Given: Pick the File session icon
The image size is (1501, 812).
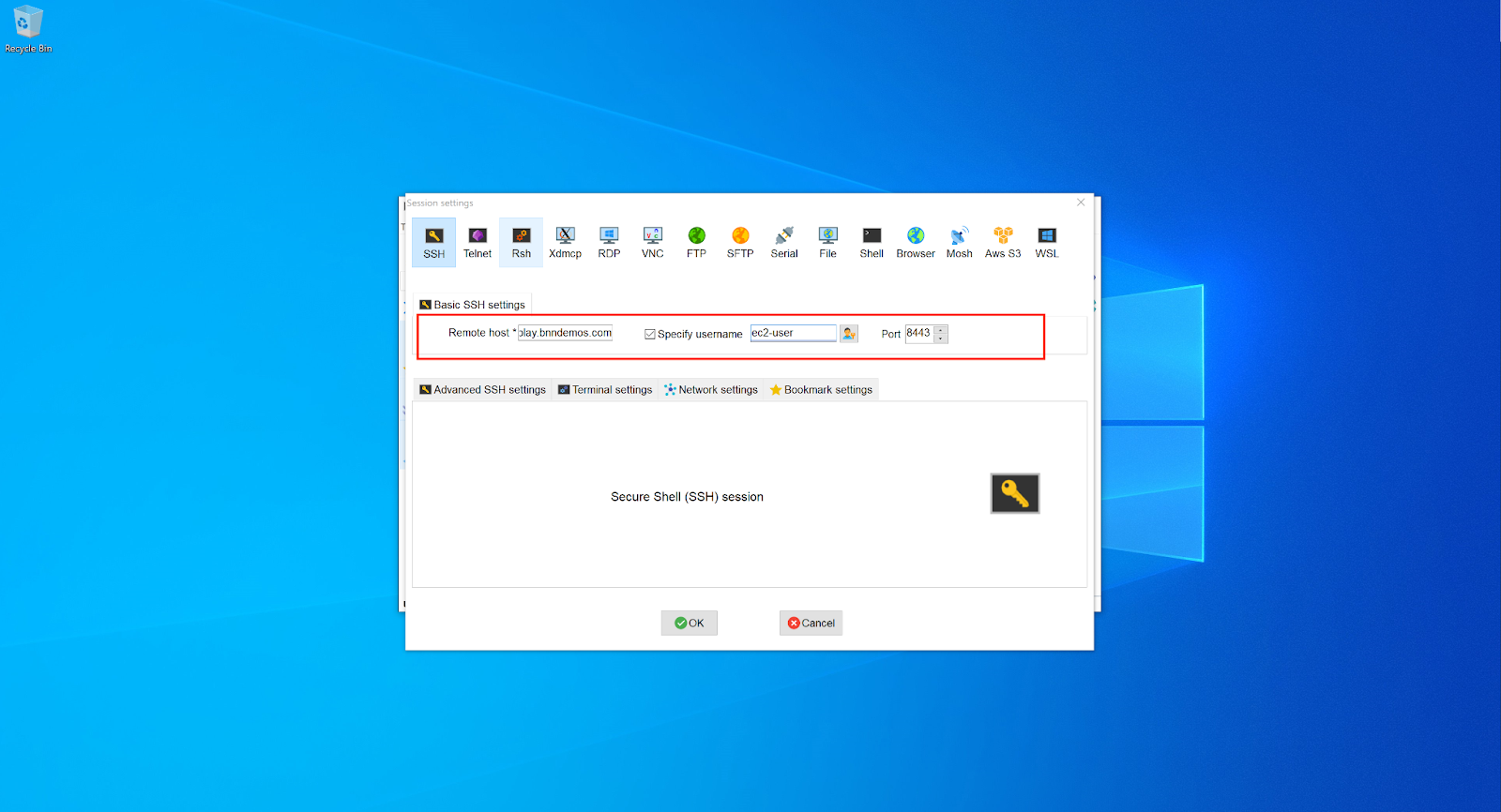Looking at the screenshot, I should [x=827, y=243].
